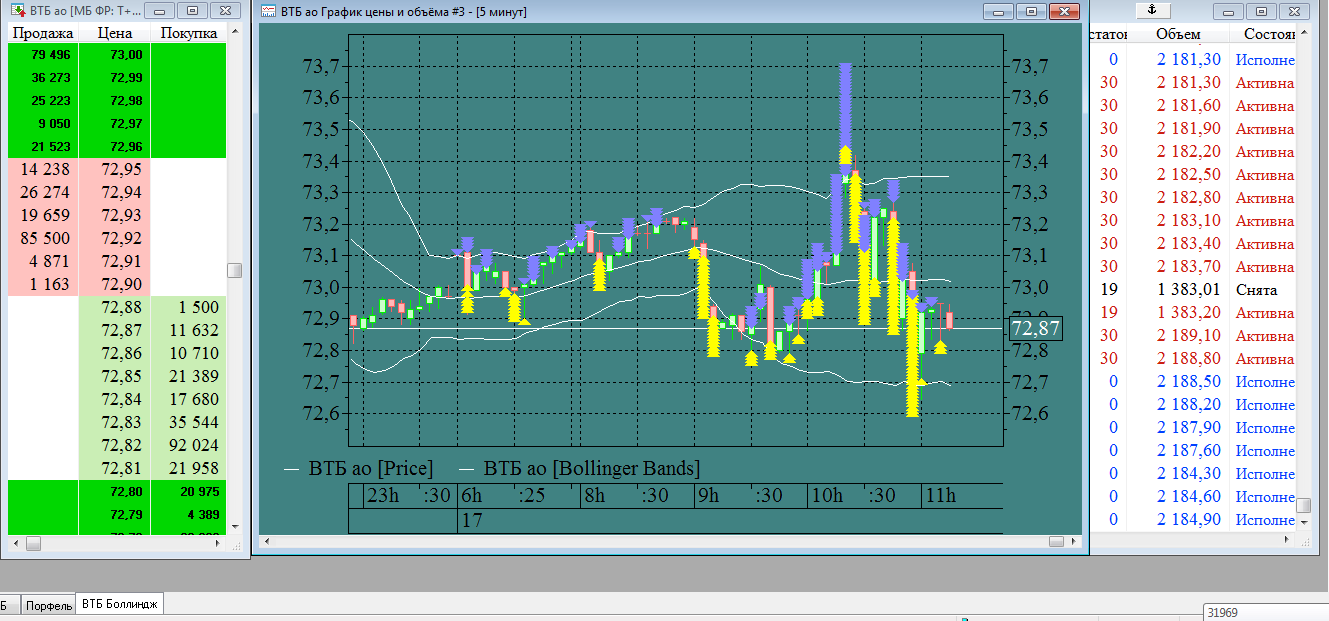Viewport: 1329px width, 621px height.
Task: Select price 72,95 in the order book
Action: tap(116, 170)
